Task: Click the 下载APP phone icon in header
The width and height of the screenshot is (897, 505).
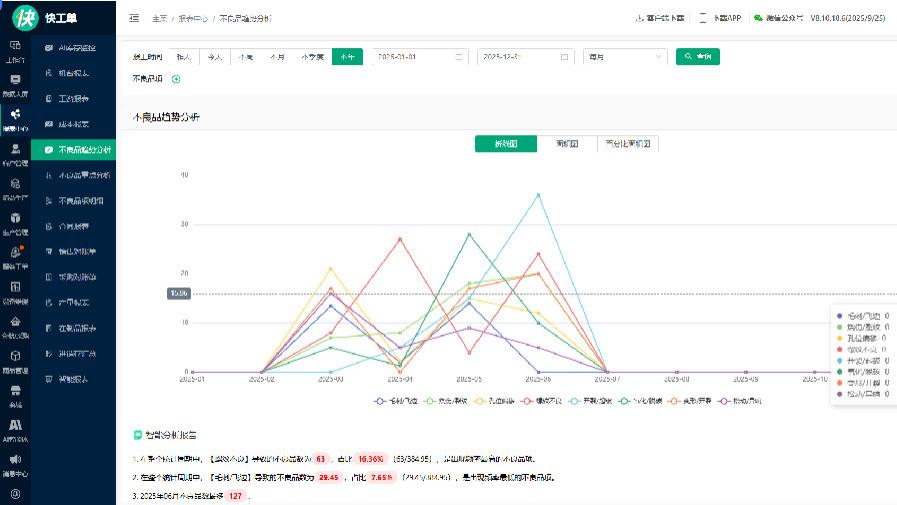Action: coord(703,18)
